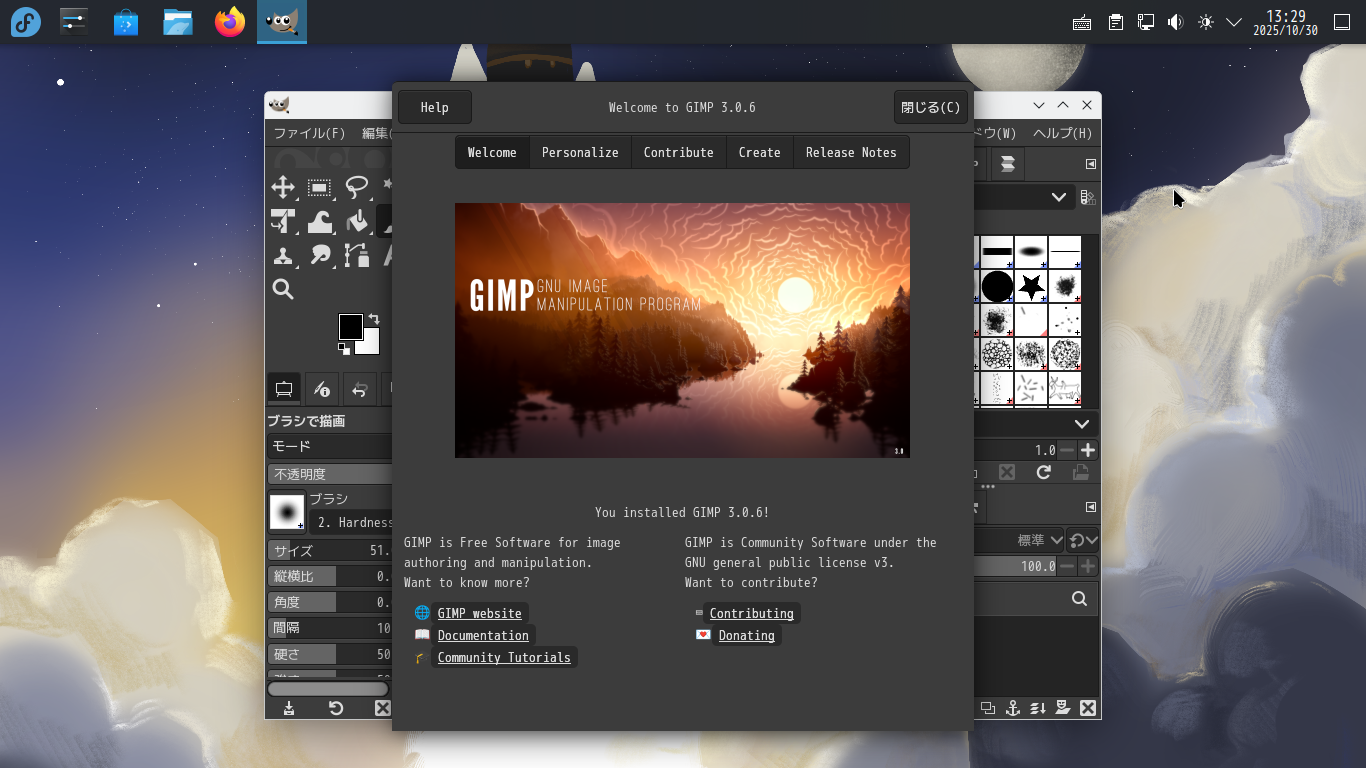Open the Community Tutorials link
1366x768 pixels.
click(x=504, y=657)
